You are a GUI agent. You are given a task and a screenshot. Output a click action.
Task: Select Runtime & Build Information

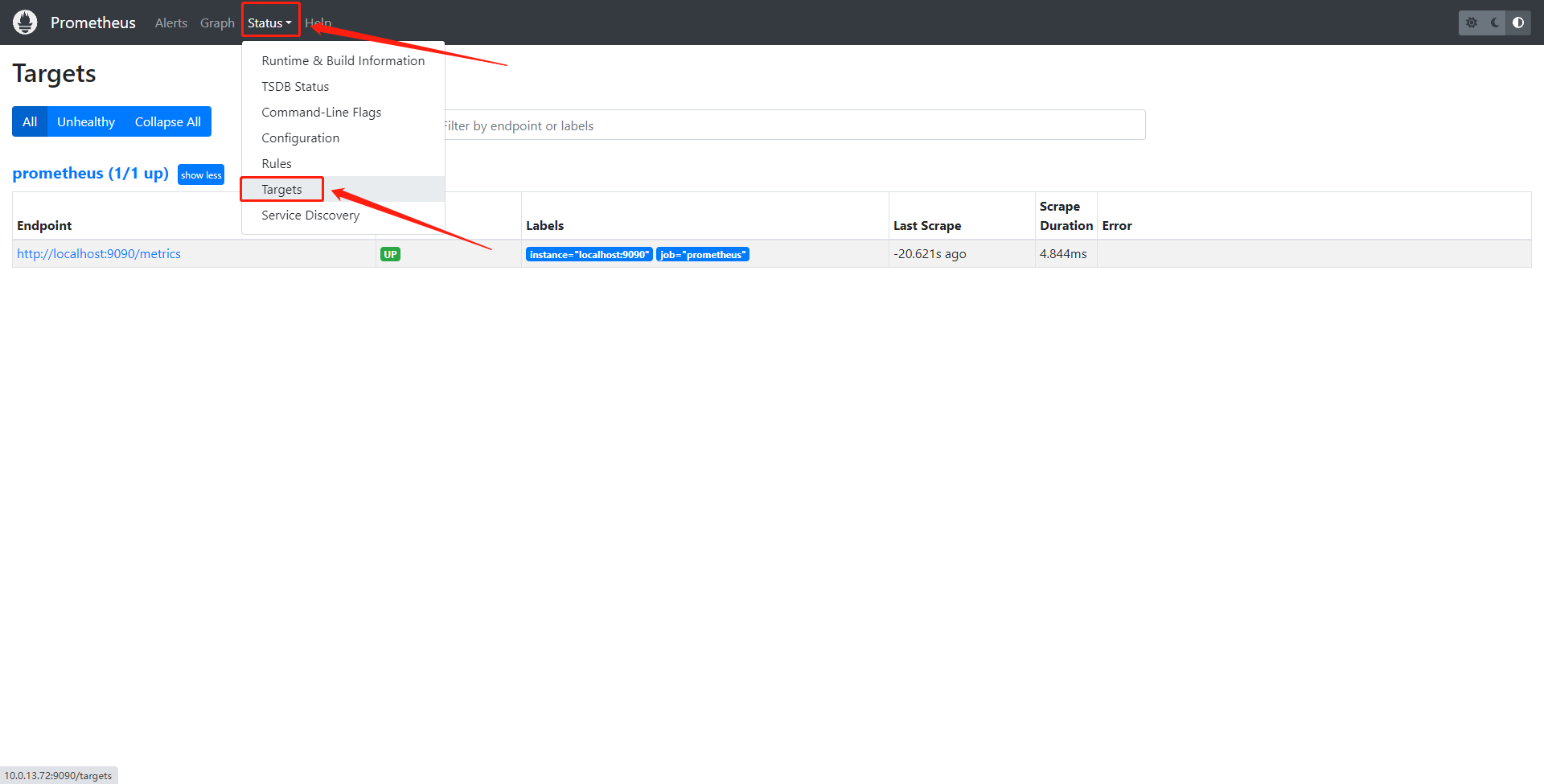click(x=343, y=60)
